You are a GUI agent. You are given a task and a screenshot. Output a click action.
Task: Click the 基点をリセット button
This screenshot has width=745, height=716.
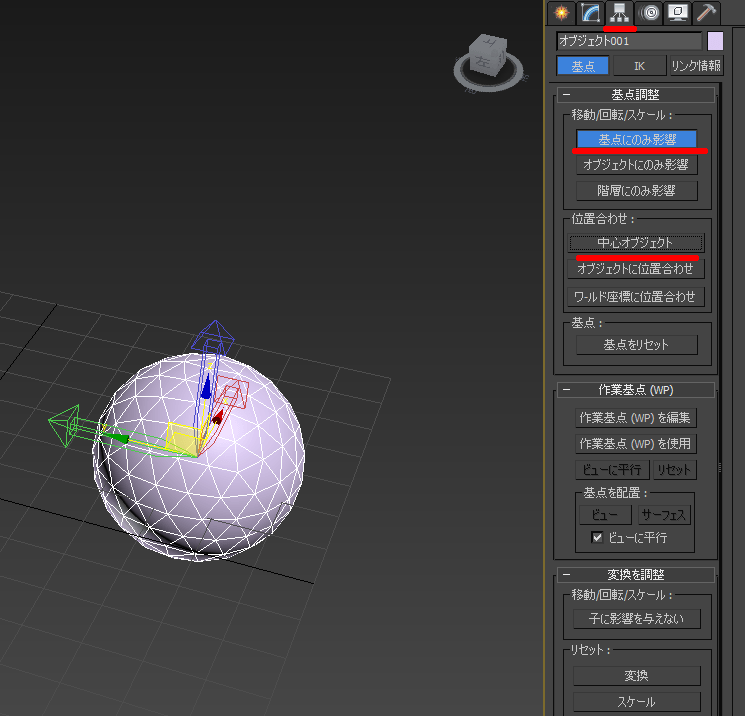pos(636,344)
